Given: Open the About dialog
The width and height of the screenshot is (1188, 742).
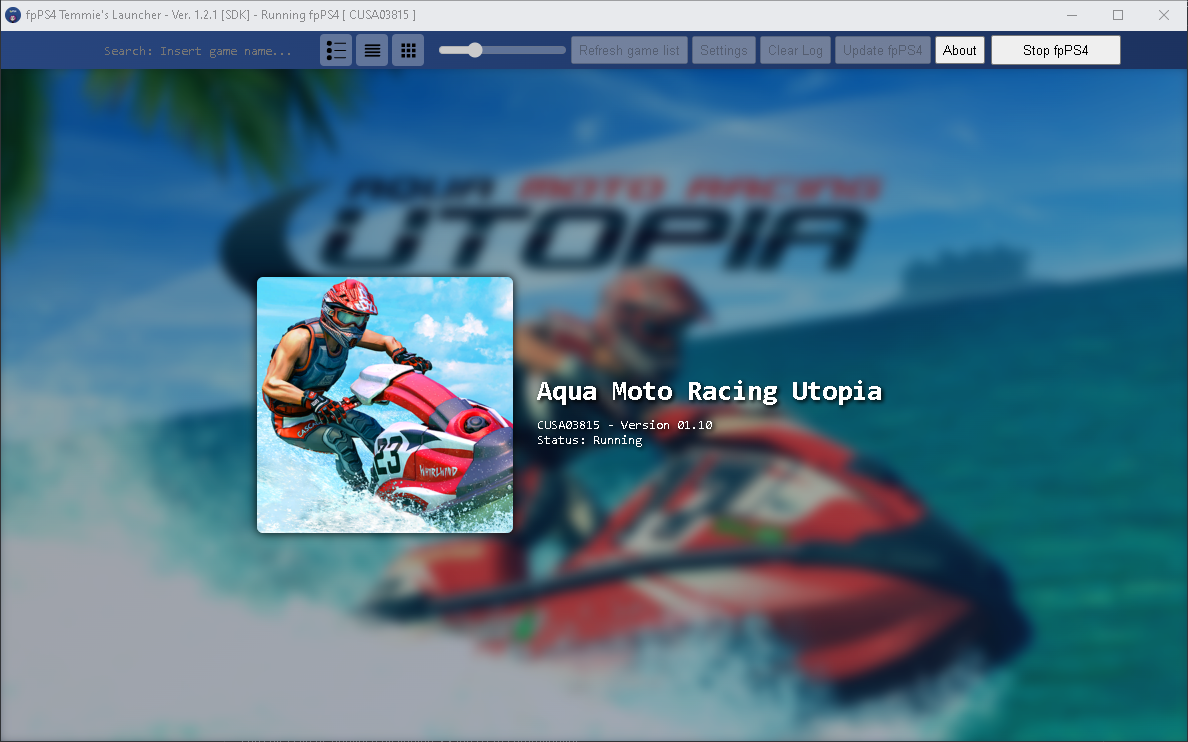Looking at the screenshot, I should (x=959, y=49).
